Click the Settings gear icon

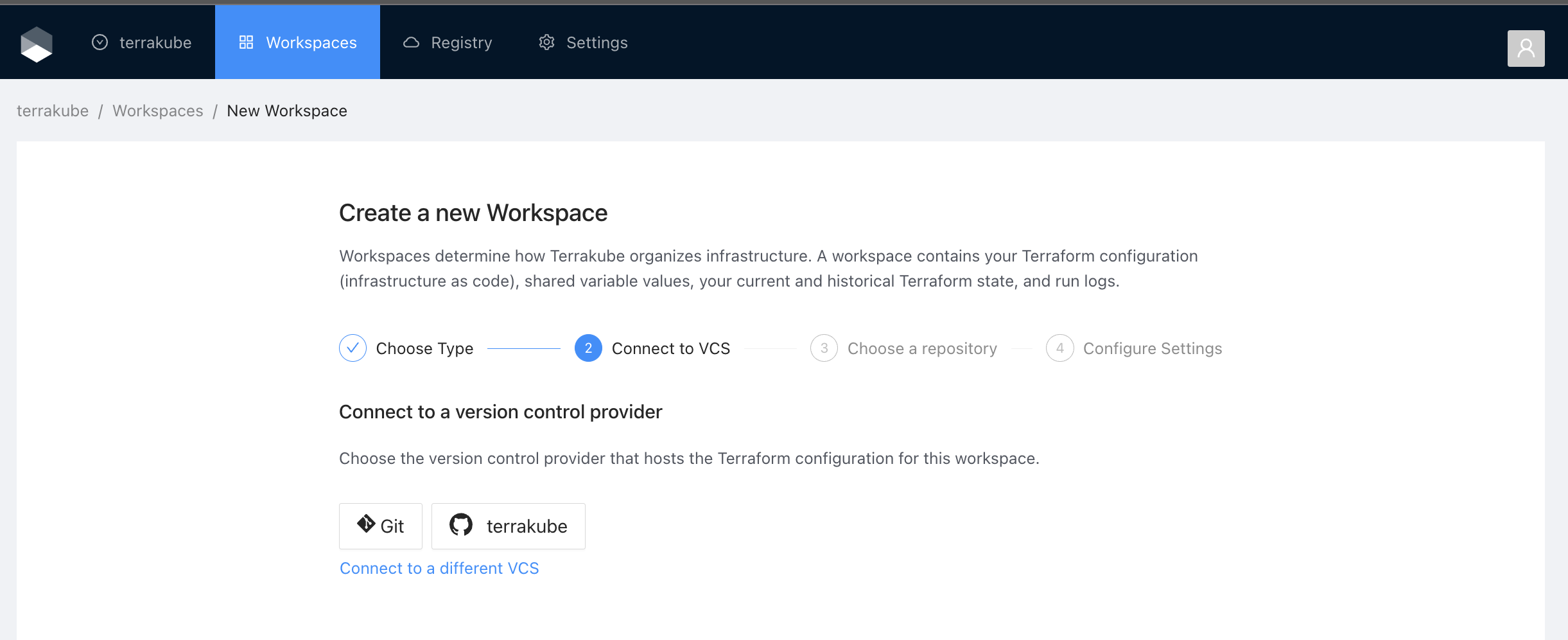click(546, 42)
